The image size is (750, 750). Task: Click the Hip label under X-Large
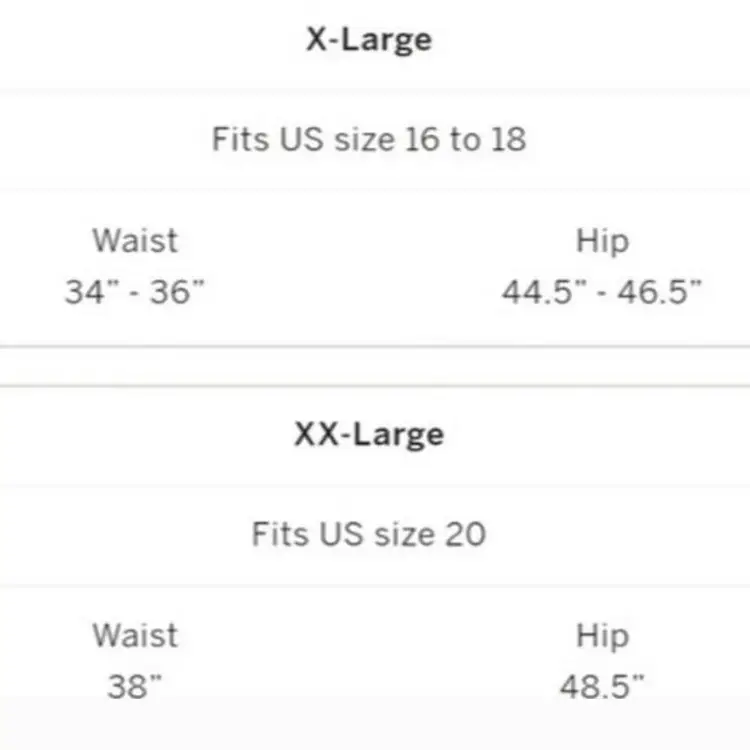(602, 241)
